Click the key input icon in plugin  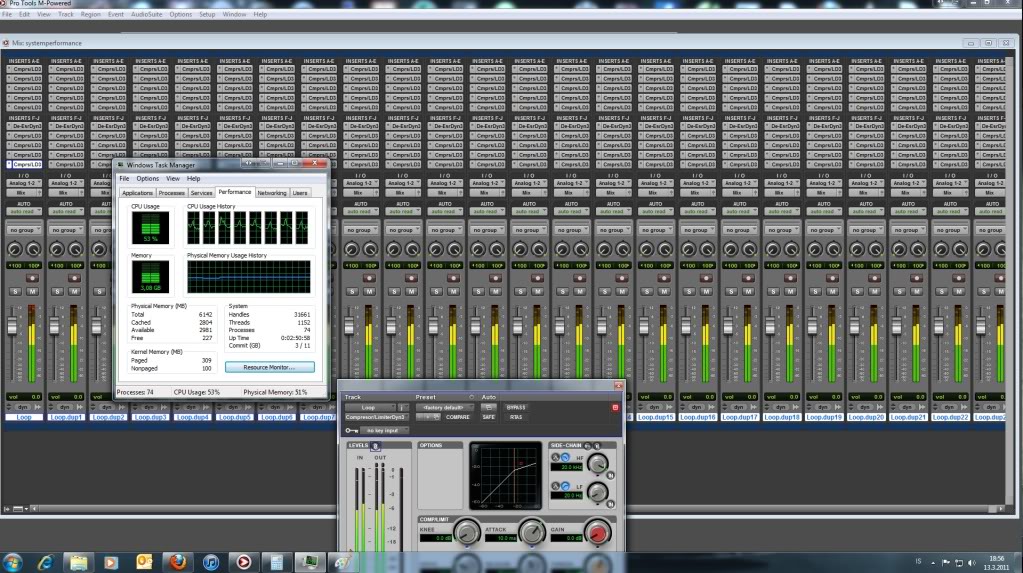tap(352, 430)
